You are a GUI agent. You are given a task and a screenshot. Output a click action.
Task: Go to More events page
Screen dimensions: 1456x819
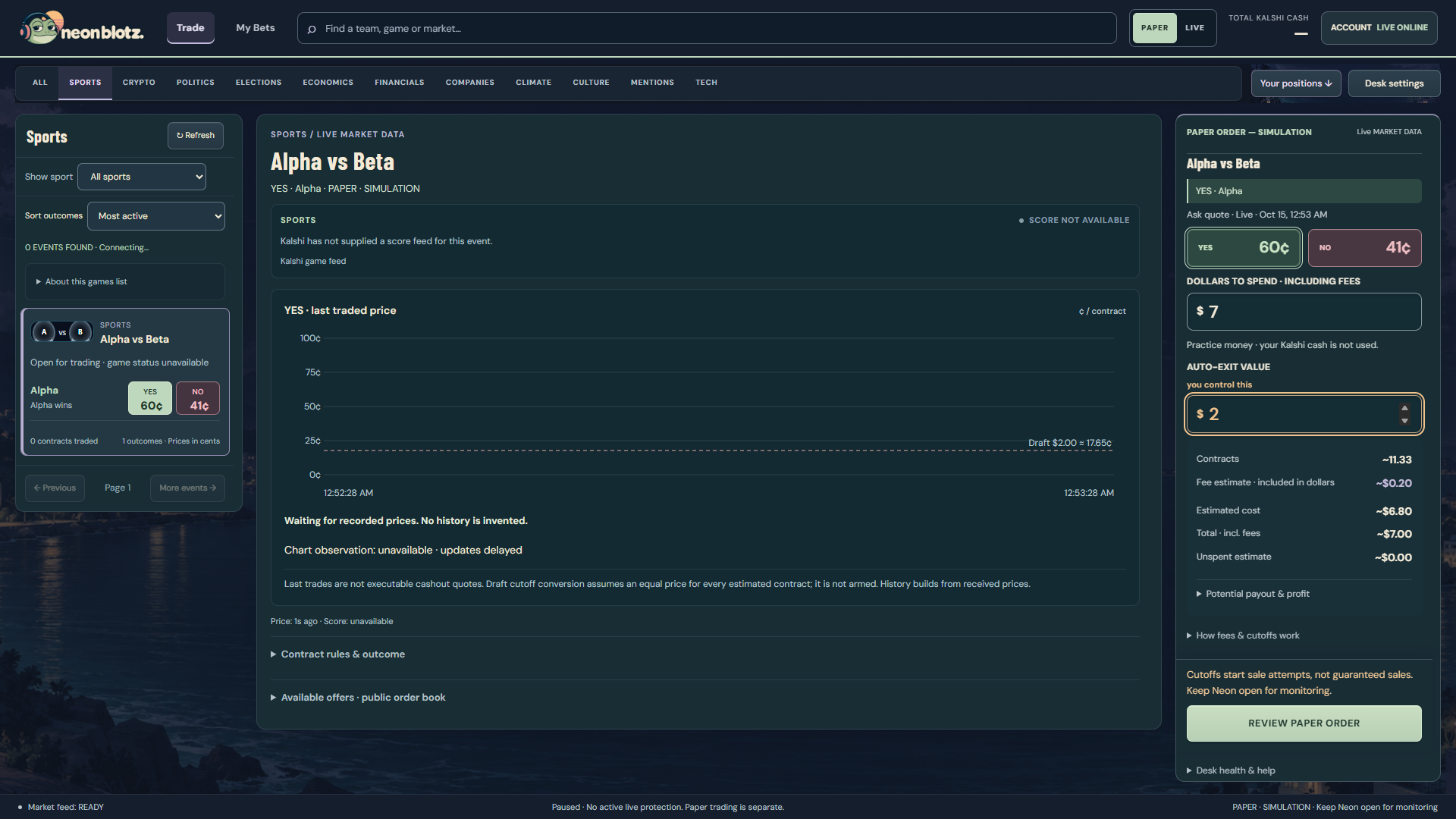coord(187,488)
